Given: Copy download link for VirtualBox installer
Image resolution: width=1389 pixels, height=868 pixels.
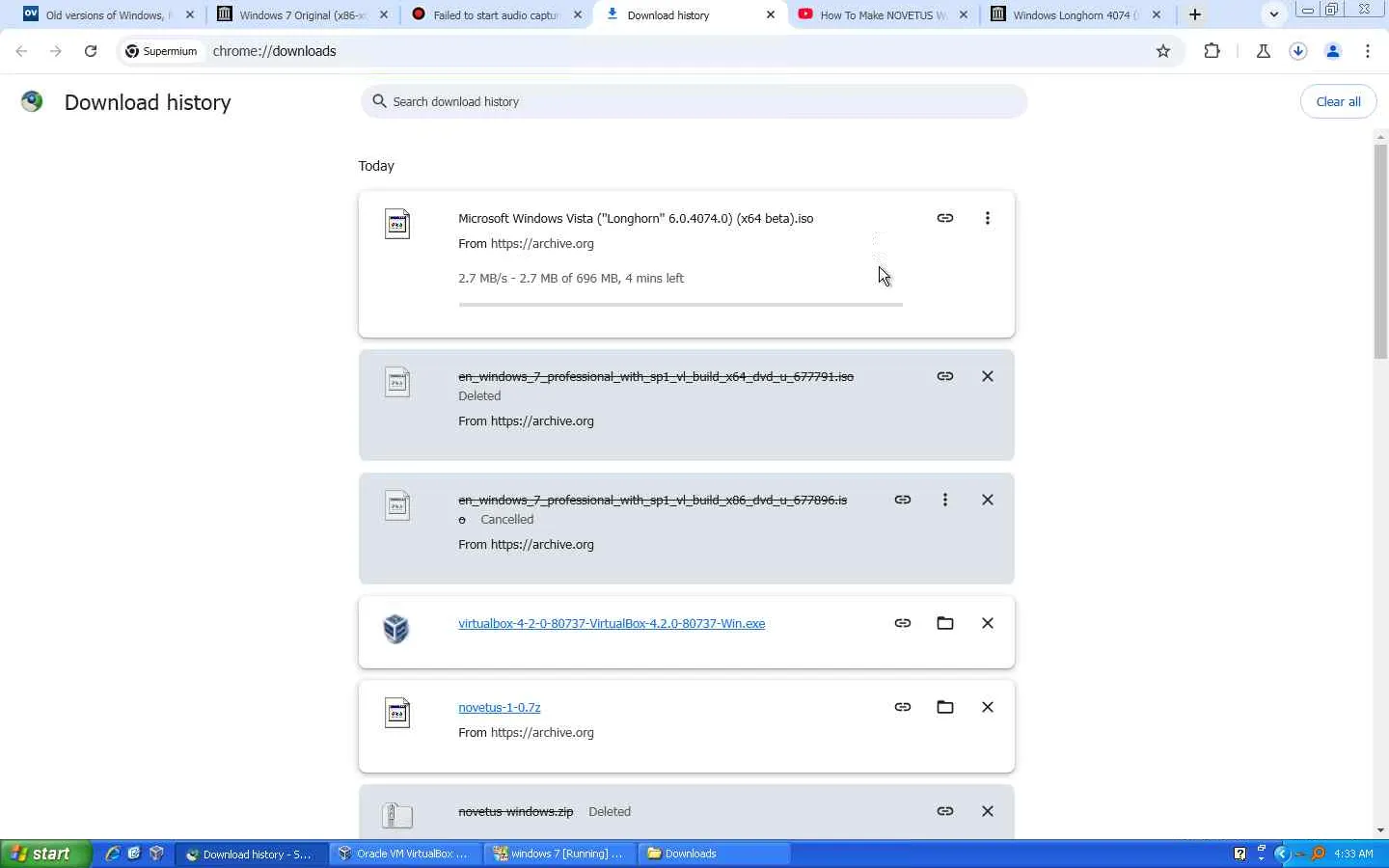Looking at the screenshot, I should [903, 623].
